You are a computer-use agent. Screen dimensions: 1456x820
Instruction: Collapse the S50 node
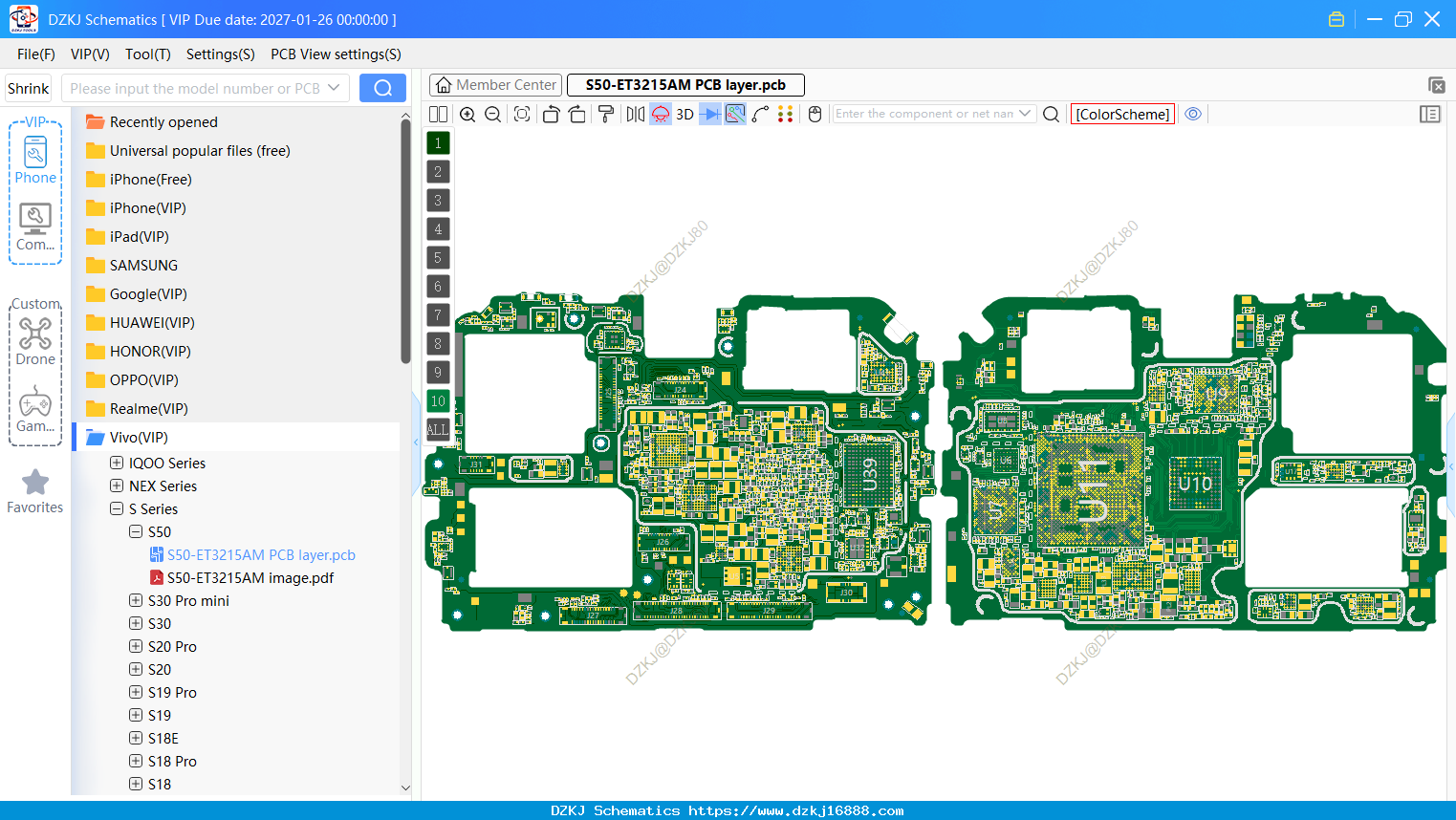click(136, 531)
